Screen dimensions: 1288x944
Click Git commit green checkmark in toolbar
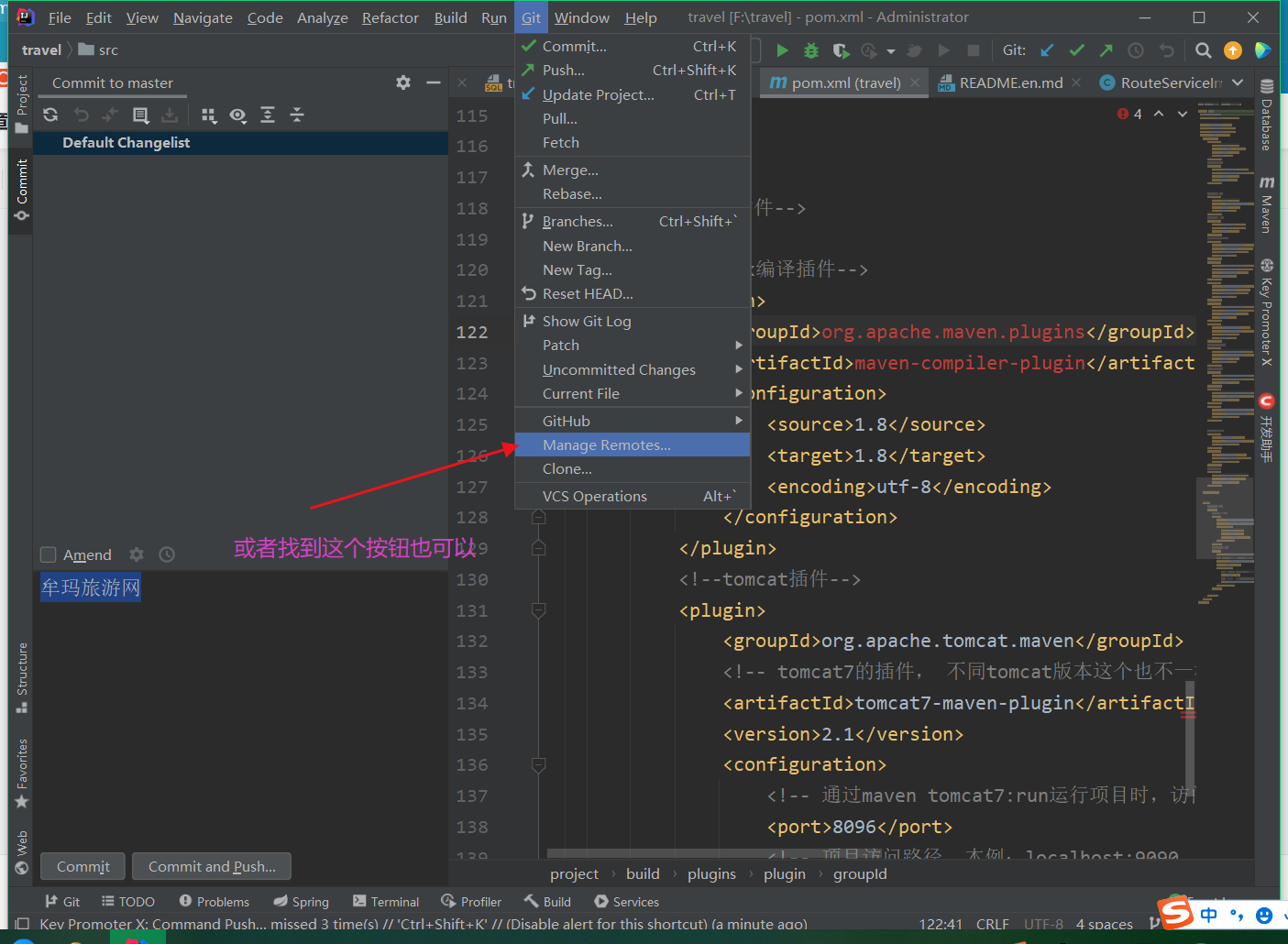tap(1077, 50)
